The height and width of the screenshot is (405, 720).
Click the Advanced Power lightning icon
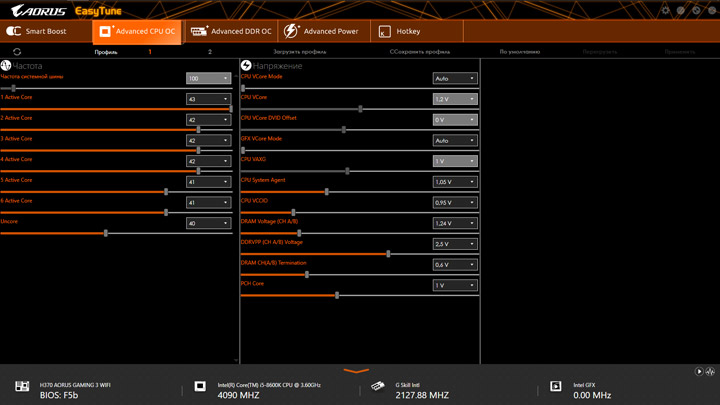pos(291,31)
